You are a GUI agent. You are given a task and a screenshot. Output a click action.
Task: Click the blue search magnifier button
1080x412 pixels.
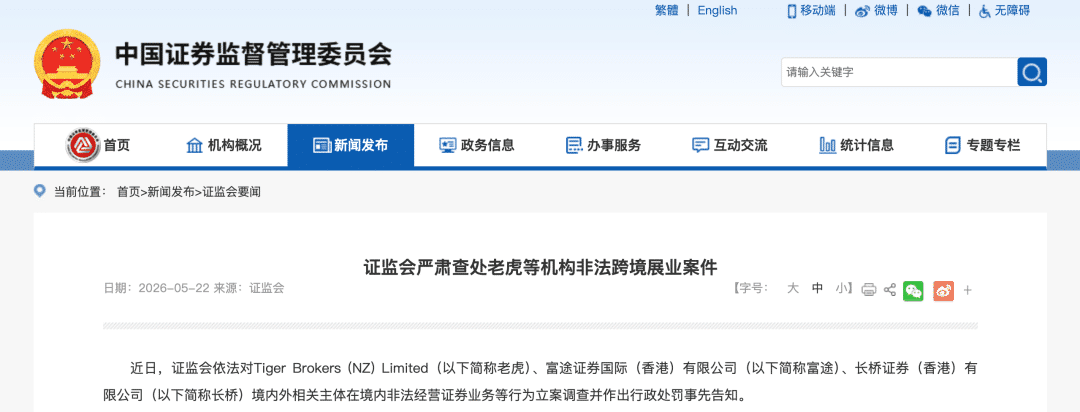[x=1032, y=72]
